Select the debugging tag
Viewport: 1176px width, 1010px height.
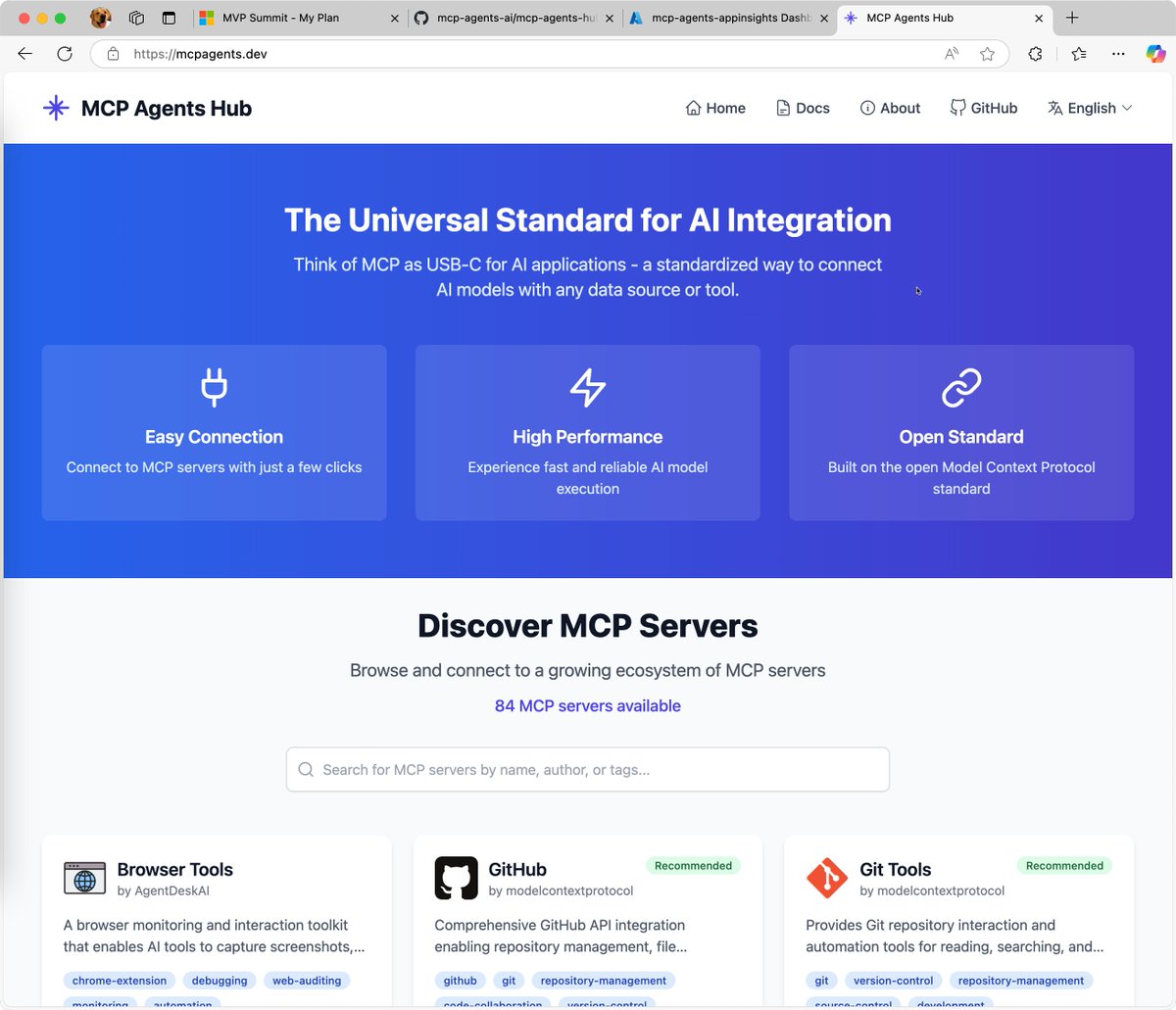[220, 980]
